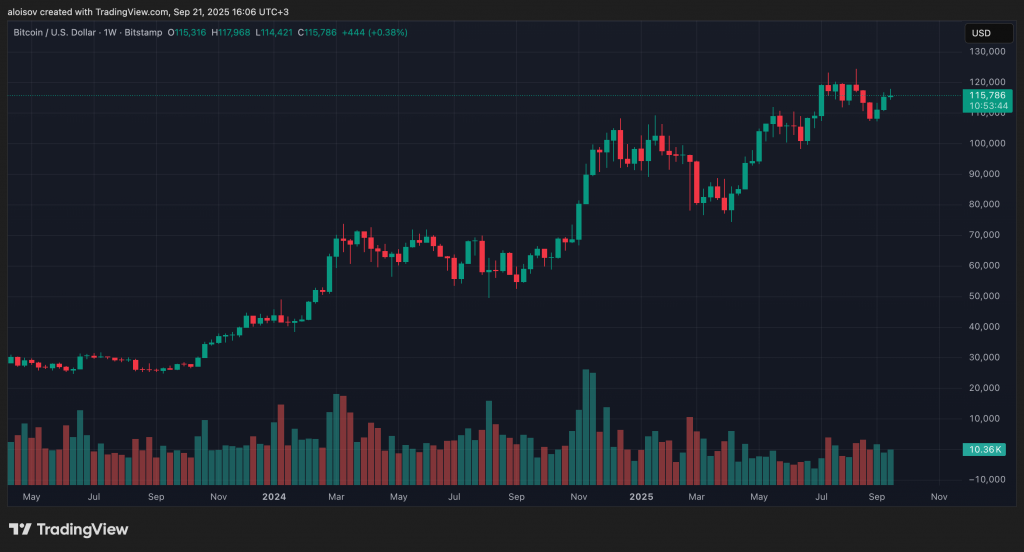Click the 2025 time axis label
The height and width of the screenshot is (552, 1024).
coord(641,496)
